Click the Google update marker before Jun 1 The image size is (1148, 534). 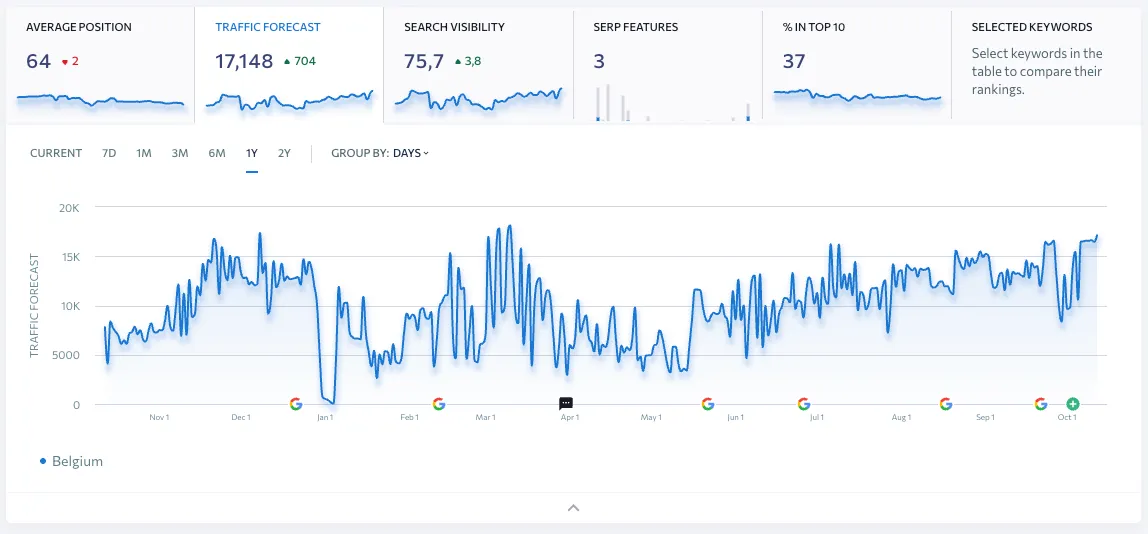[707, 404]
